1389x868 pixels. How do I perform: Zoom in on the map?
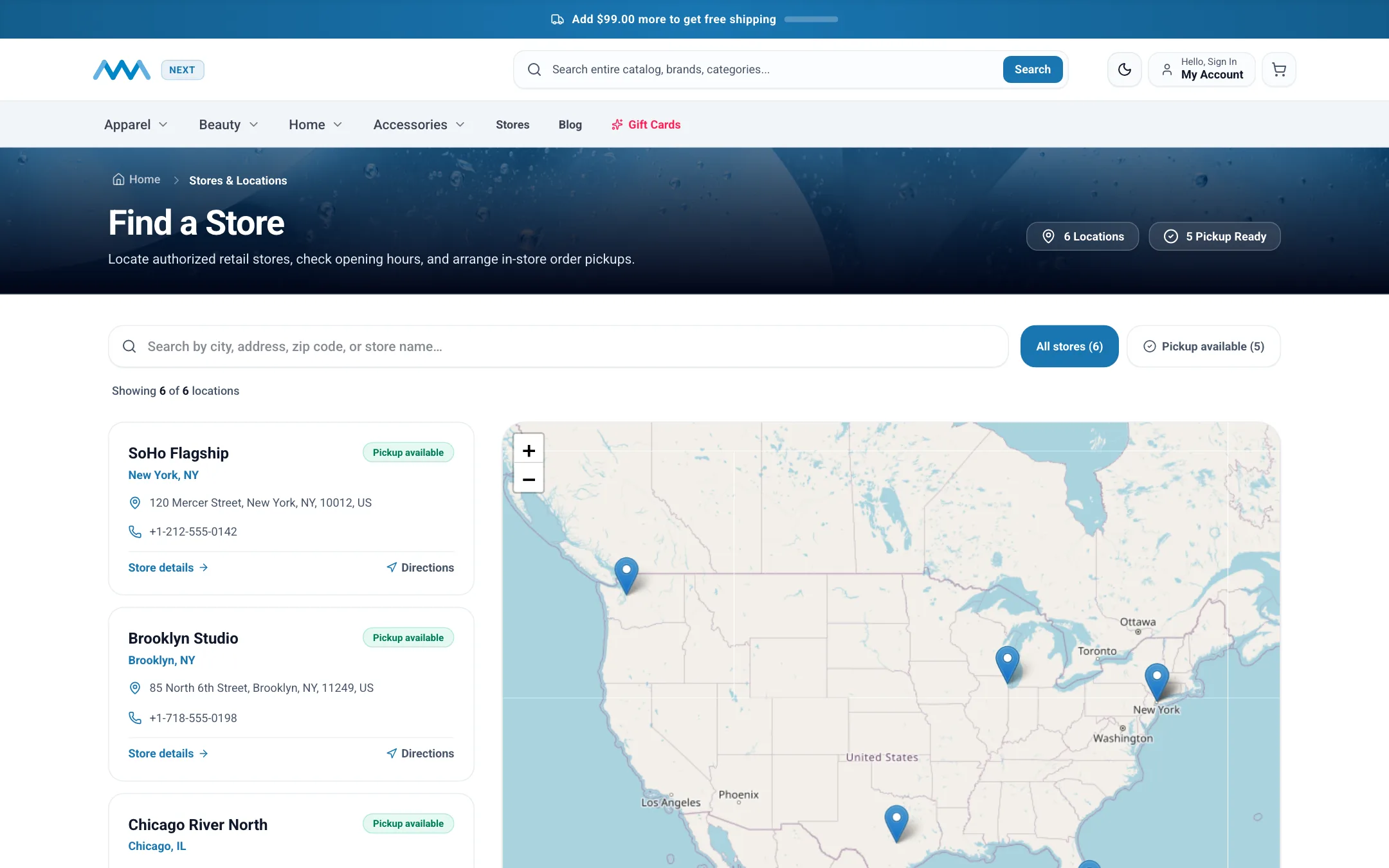pyautogui.click(x=529, y=451)
